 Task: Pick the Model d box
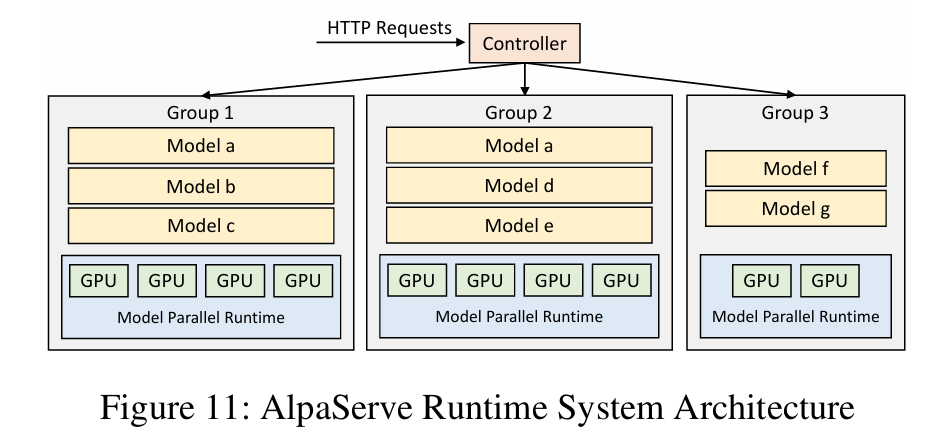click(519, 185)
